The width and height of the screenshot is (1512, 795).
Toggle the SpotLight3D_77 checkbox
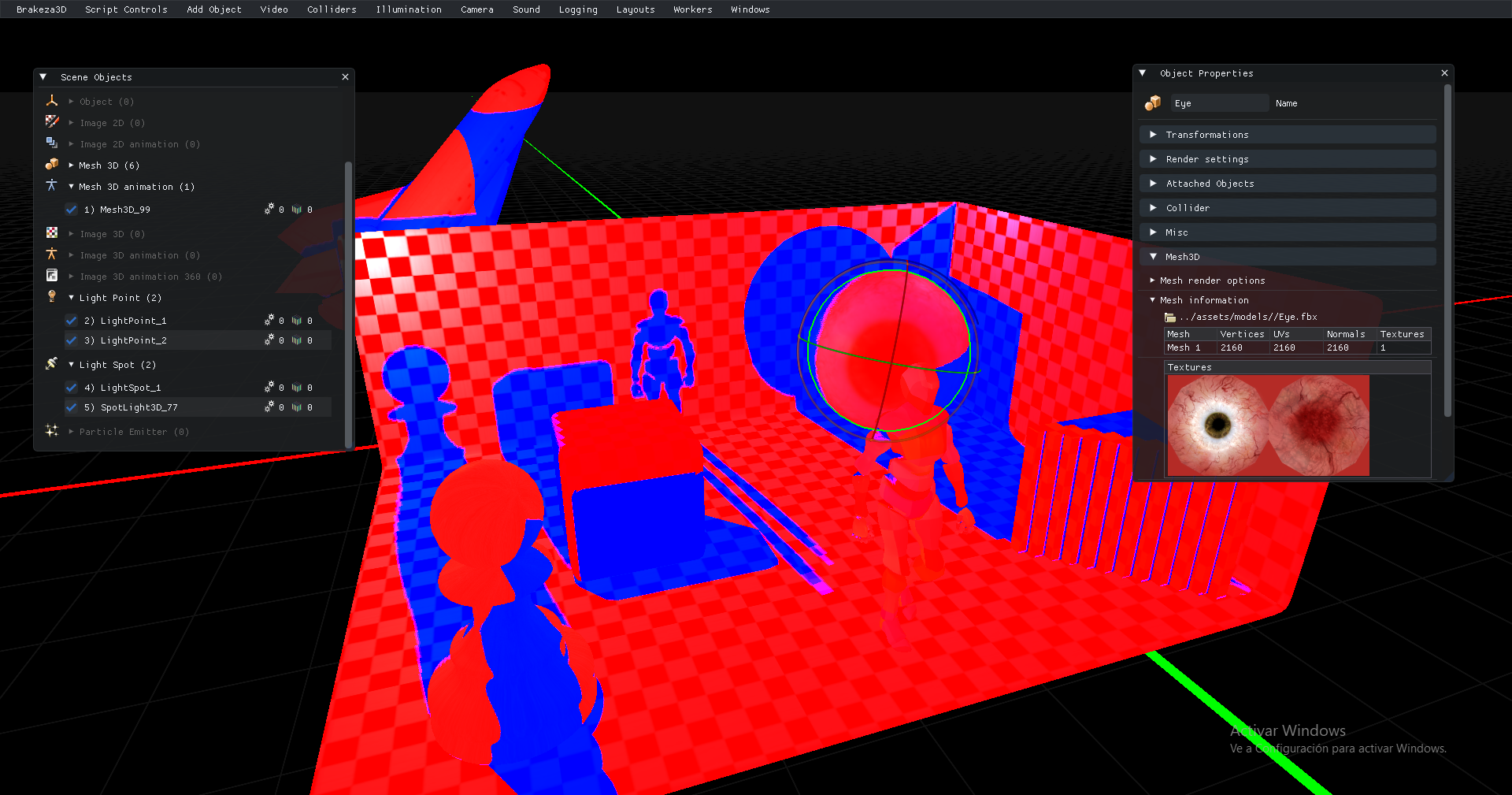[72, 407]
